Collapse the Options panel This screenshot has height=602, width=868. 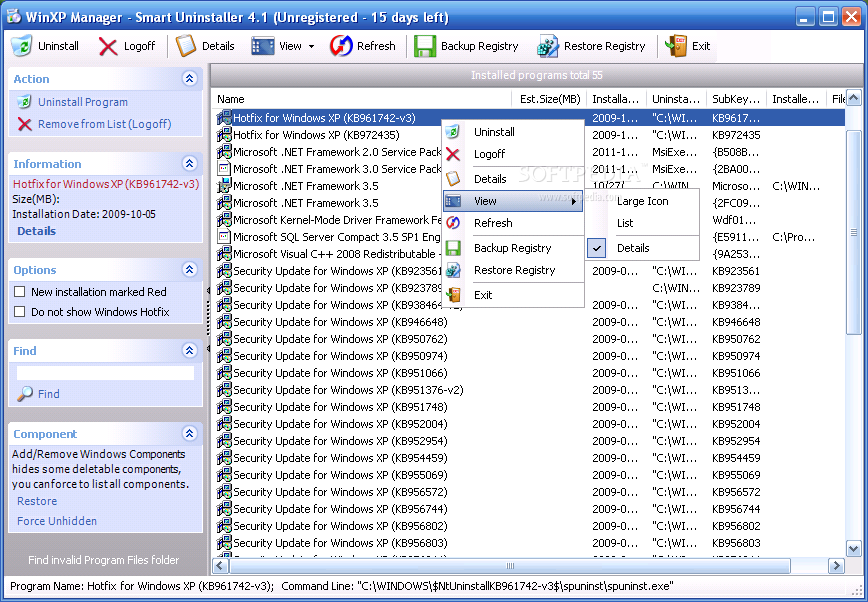click(190, 270)
